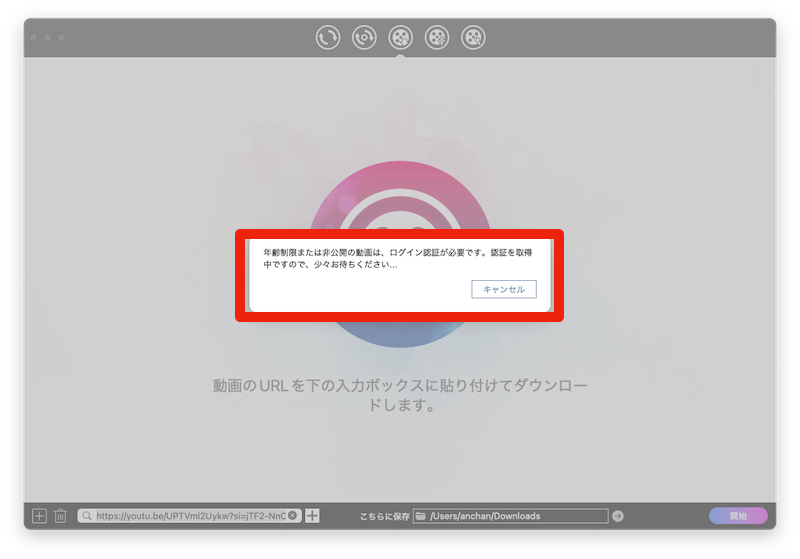Click the こちらに保存 label

(385, 517)
